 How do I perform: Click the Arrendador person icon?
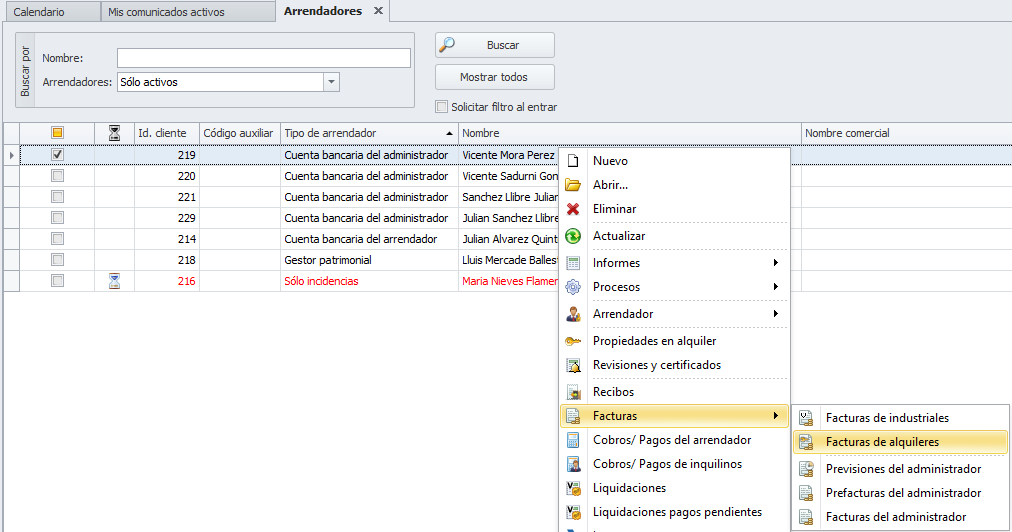572,314
